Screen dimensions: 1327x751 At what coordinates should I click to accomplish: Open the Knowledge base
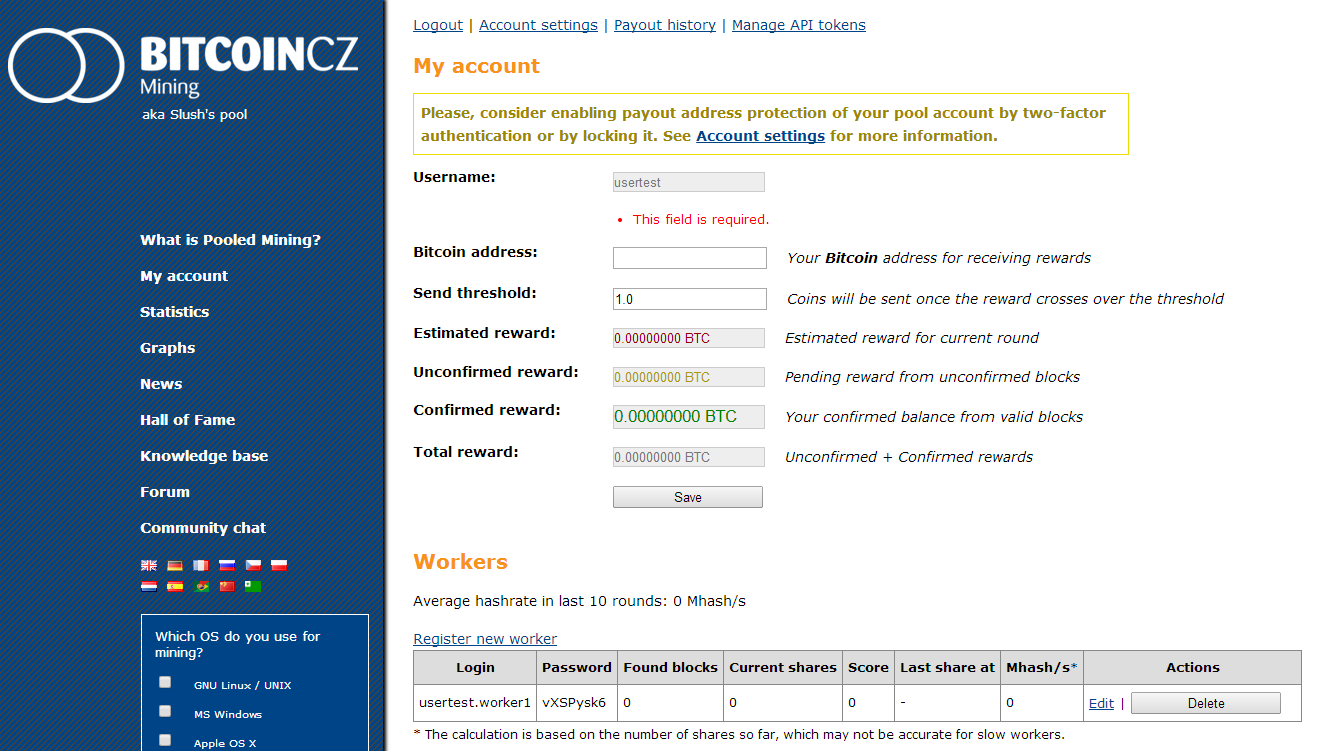click(204, 456)
